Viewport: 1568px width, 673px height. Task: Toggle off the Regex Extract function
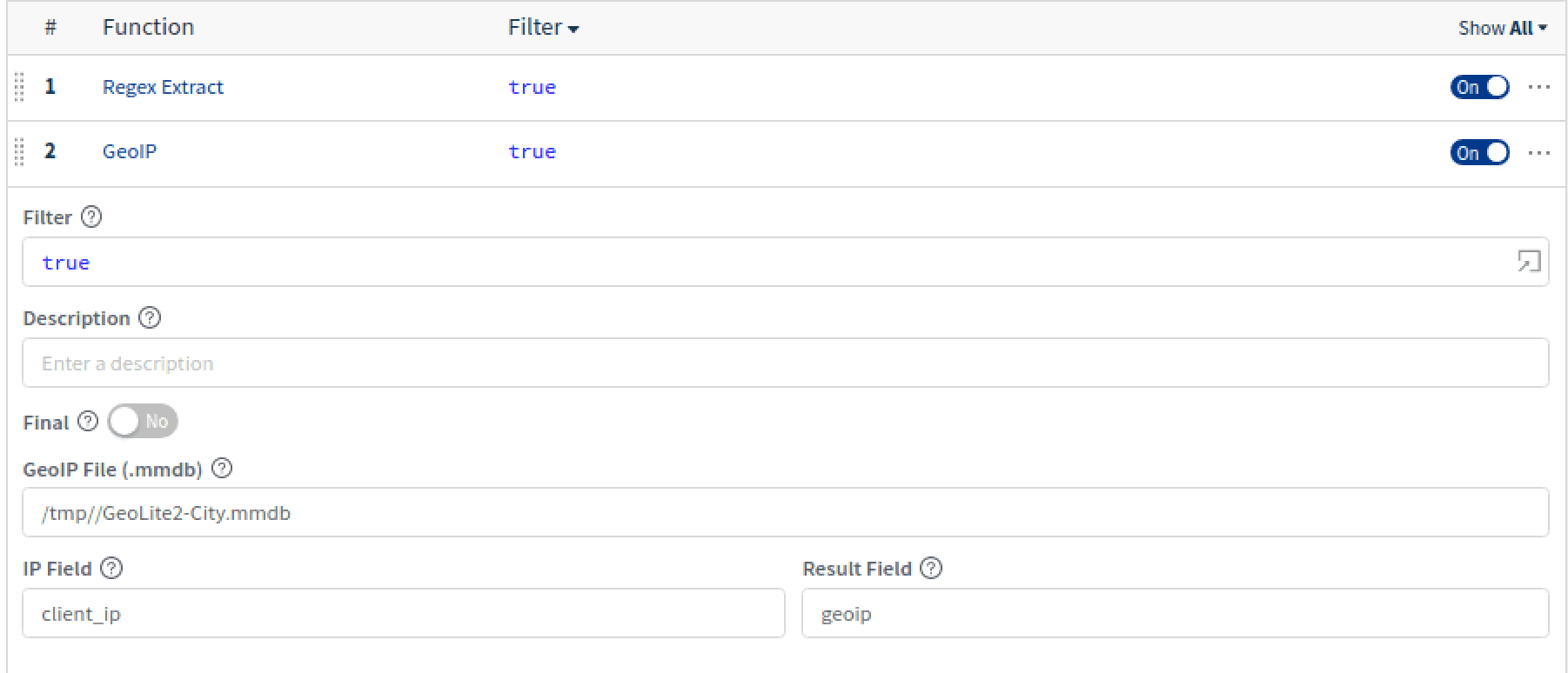tap(1479, 87)
